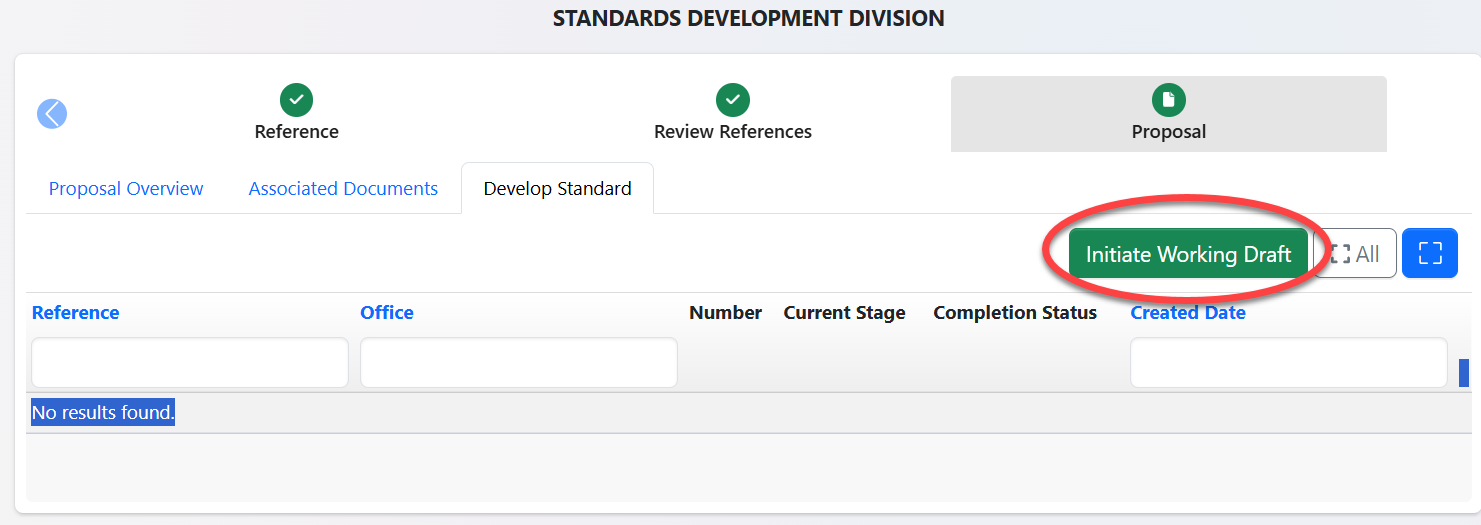Click the Completion Status column header
The height and width of the screenshot is (525, 1481).
point(1015,313)
